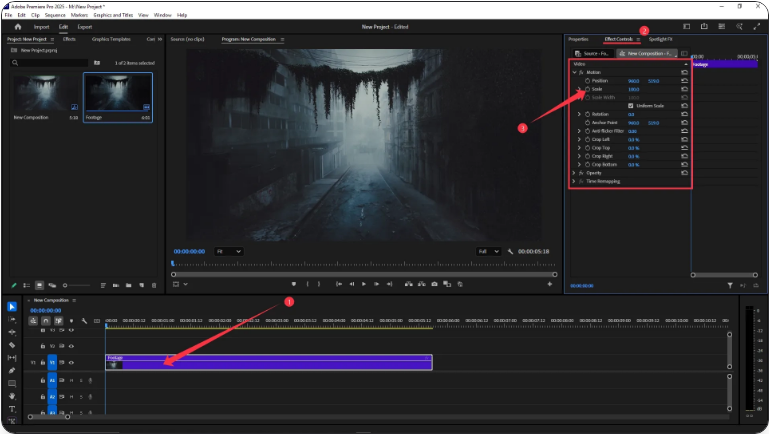Expand the Opacity effect section
The image size is (769, 434).
pyautogui.click(x=573, y=173)
